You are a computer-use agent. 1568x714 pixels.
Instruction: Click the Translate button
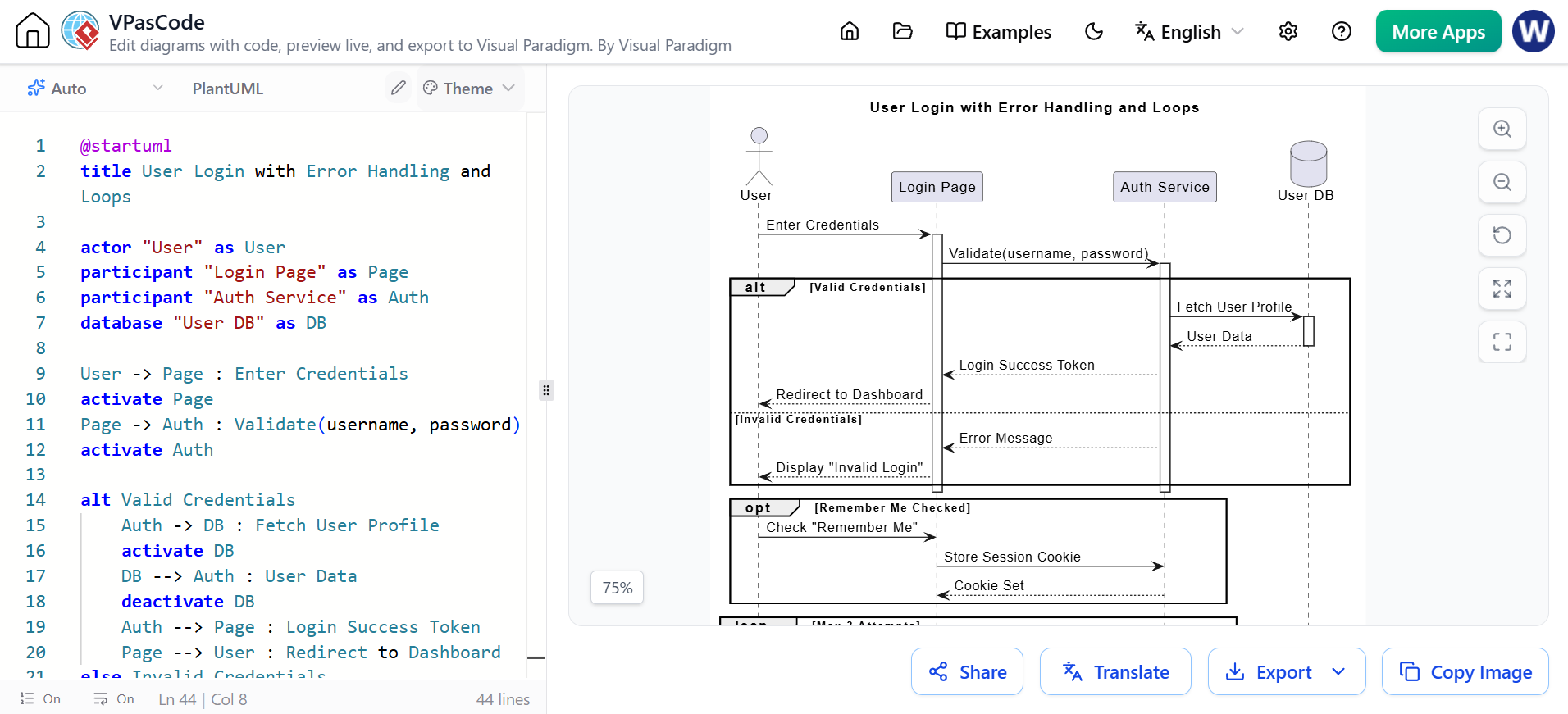(1115, 671)
